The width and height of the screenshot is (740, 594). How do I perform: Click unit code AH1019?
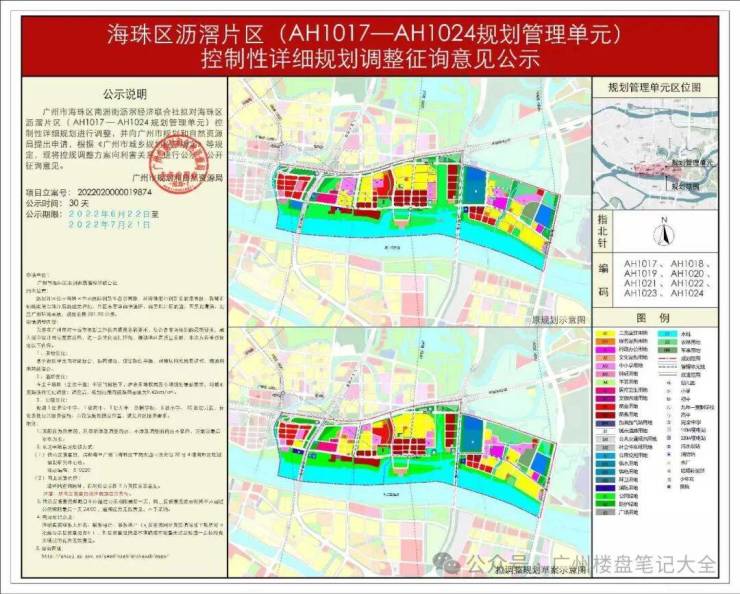tap(640, 274)
